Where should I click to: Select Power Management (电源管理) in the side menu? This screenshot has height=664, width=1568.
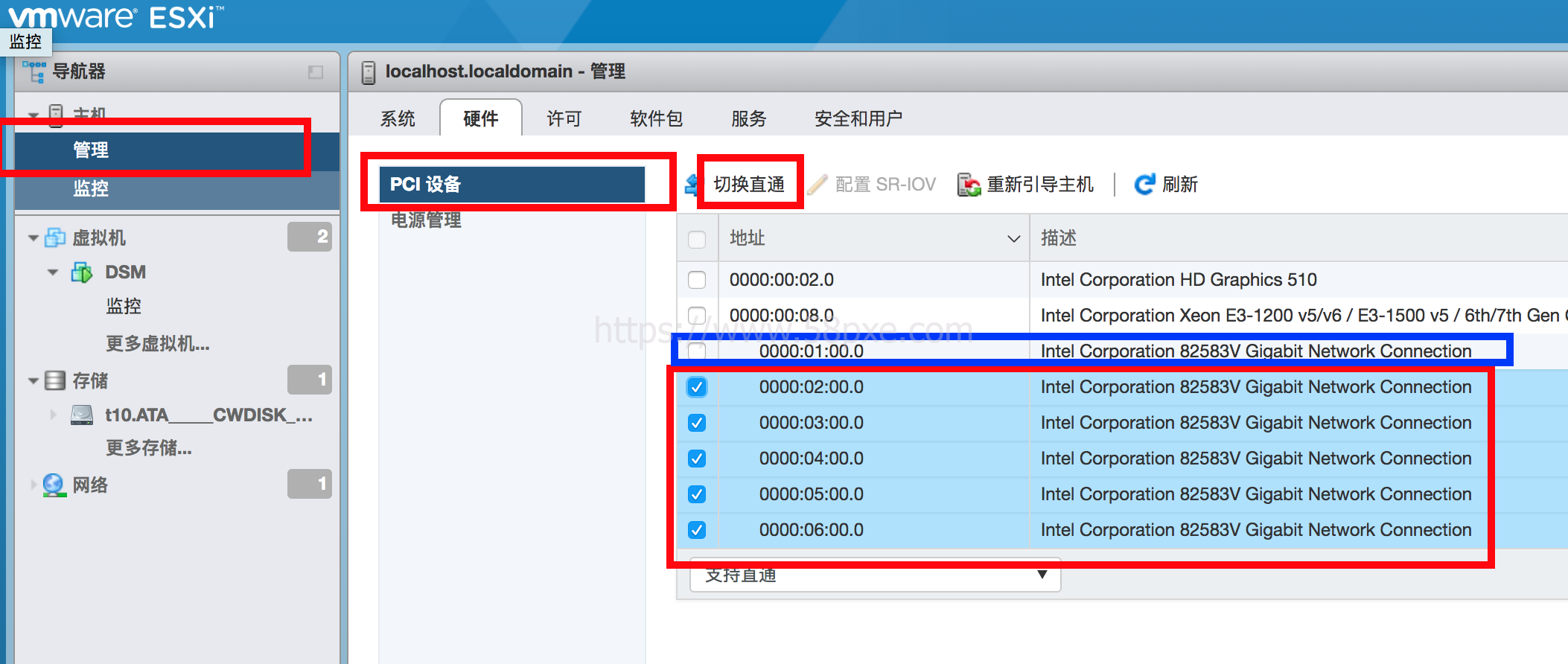point(426,220)
